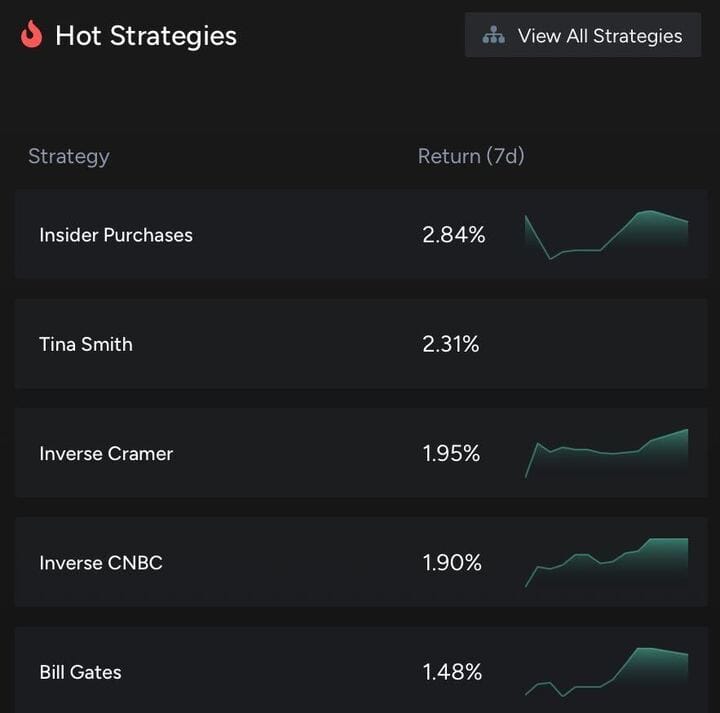Click the 1.48% return value

pos(452,672)
